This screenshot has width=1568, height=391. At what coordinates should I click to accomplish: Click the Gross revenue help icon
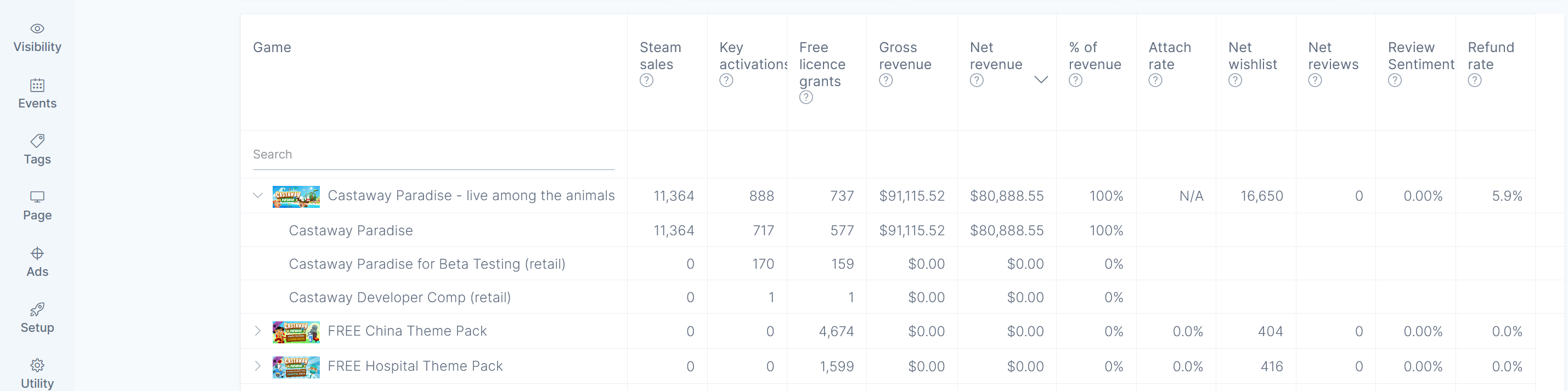tap(885, 80)
